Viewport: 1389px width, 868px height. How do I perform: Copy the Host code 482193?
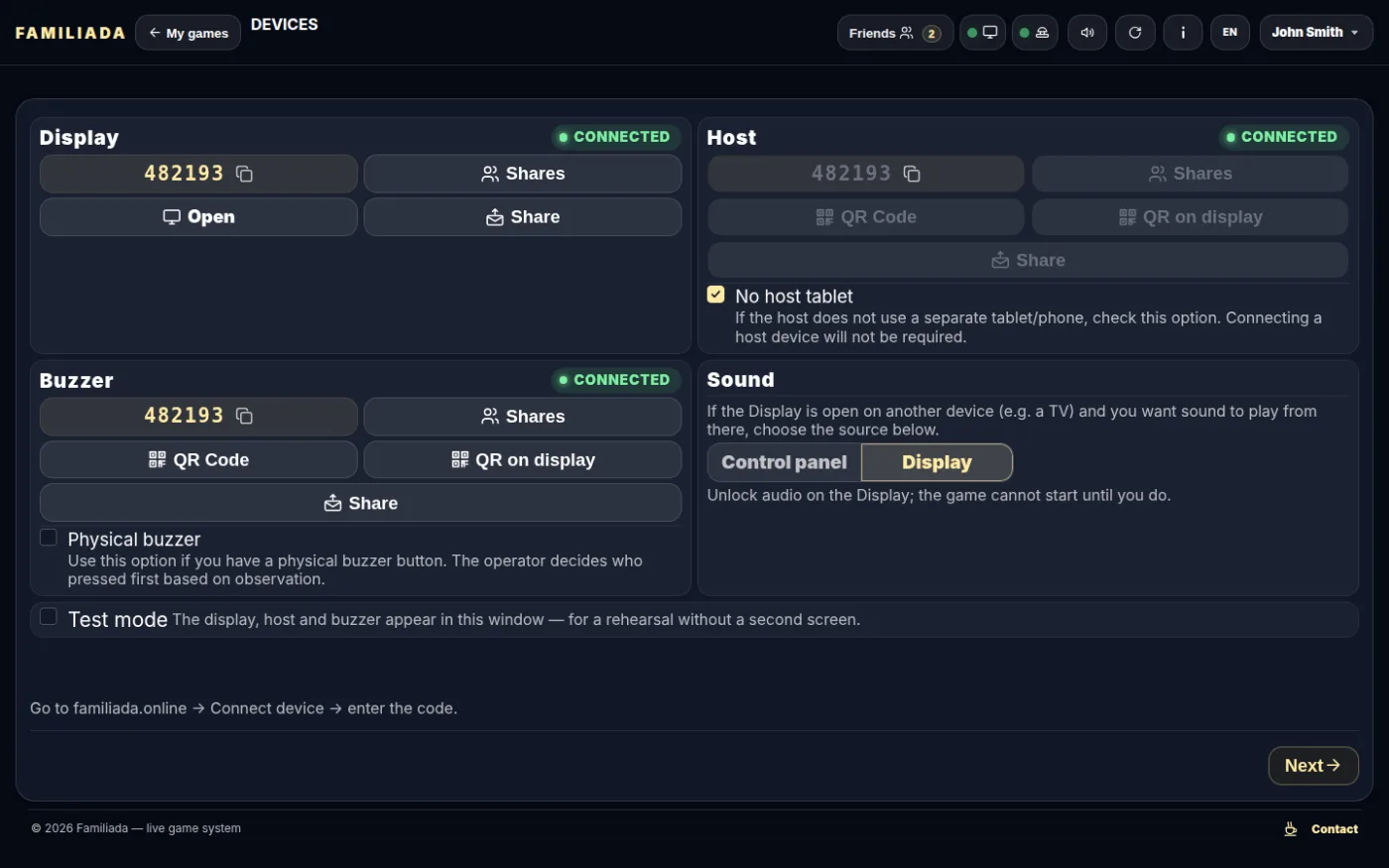tap(912, 174)
